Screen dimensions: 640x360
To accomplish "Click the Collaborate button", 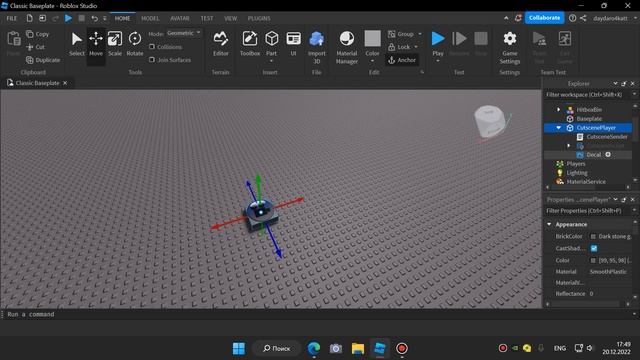I will pyautogui.click(x=544, y=18).
